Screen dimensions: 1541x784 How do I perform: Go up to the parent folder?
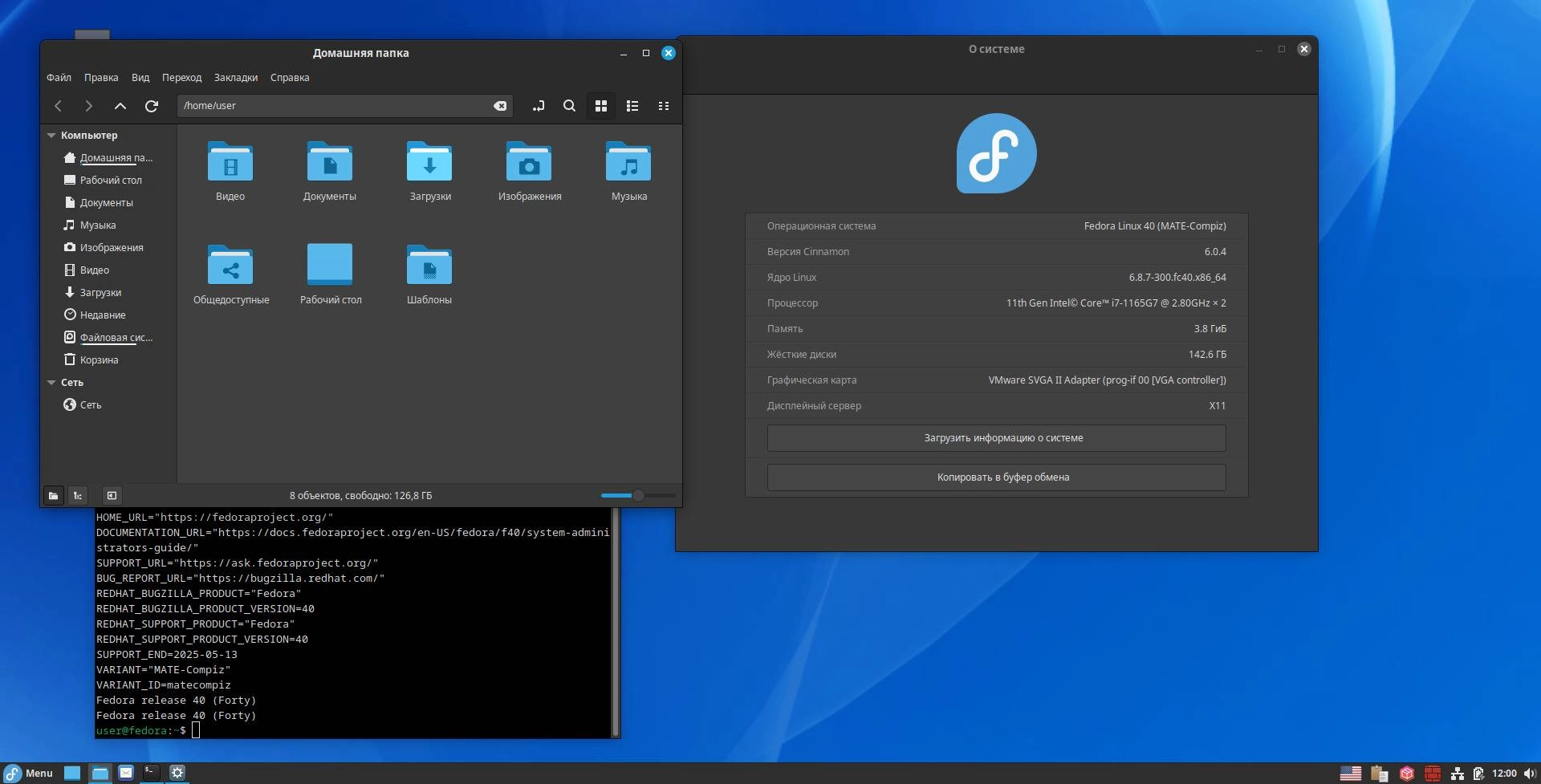coord(120,106)
